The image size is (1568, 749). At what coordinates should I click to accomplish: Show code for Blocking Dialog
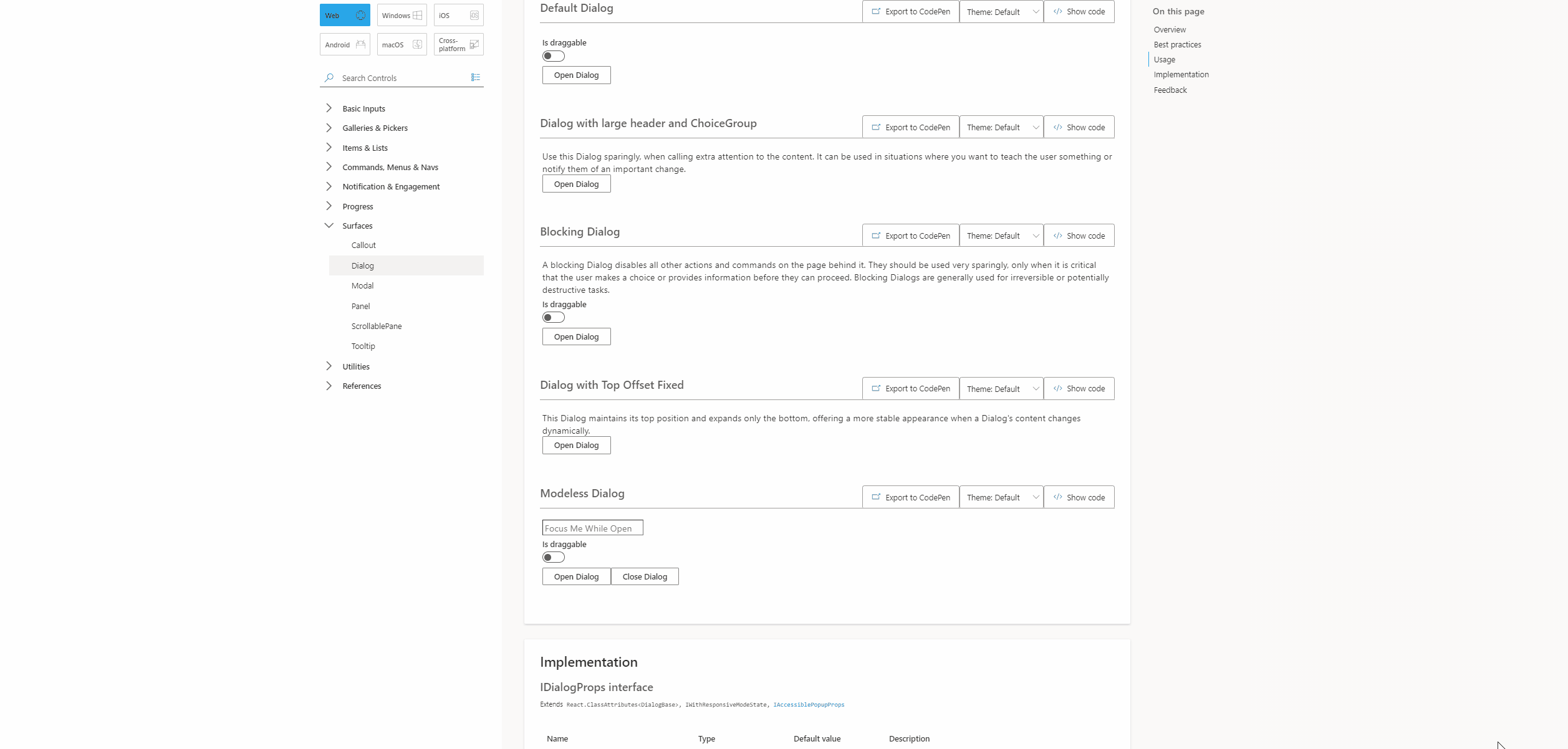click(x=1079, y=236)
